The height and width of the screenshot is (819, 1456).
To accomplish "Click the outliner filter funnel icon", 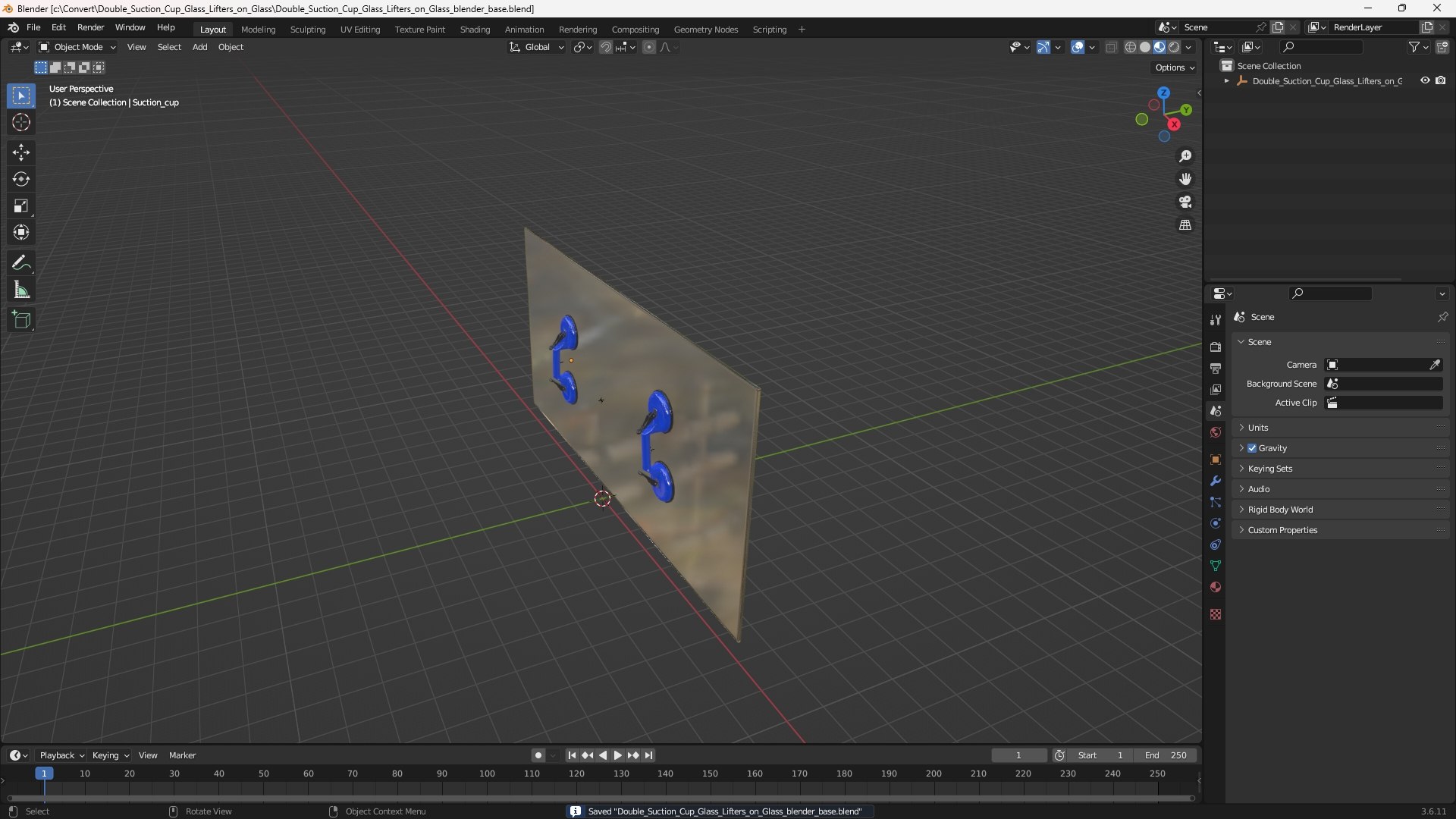I will pos(1414,47).
